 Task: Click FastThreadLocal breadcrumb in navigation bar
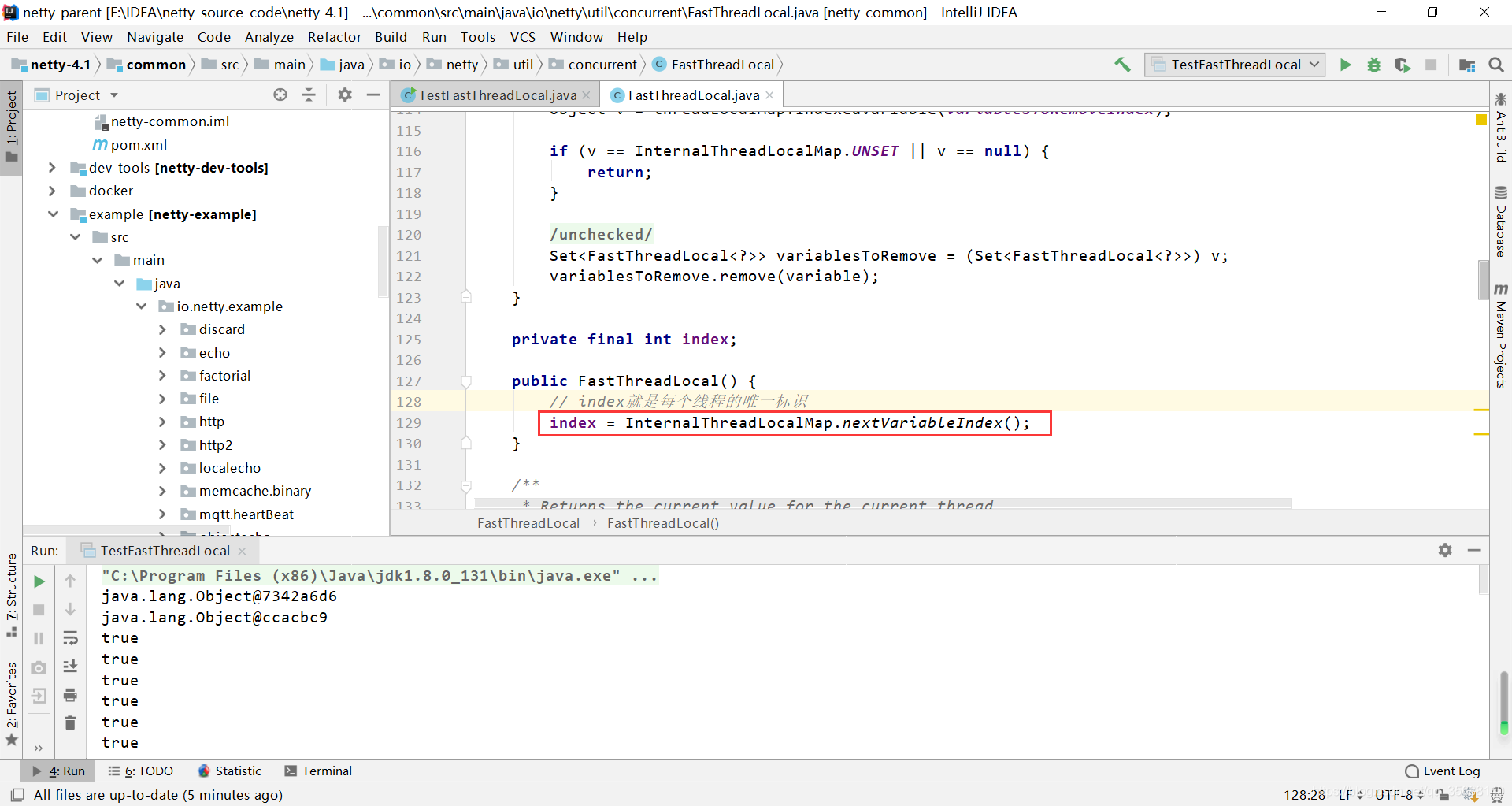714,65
